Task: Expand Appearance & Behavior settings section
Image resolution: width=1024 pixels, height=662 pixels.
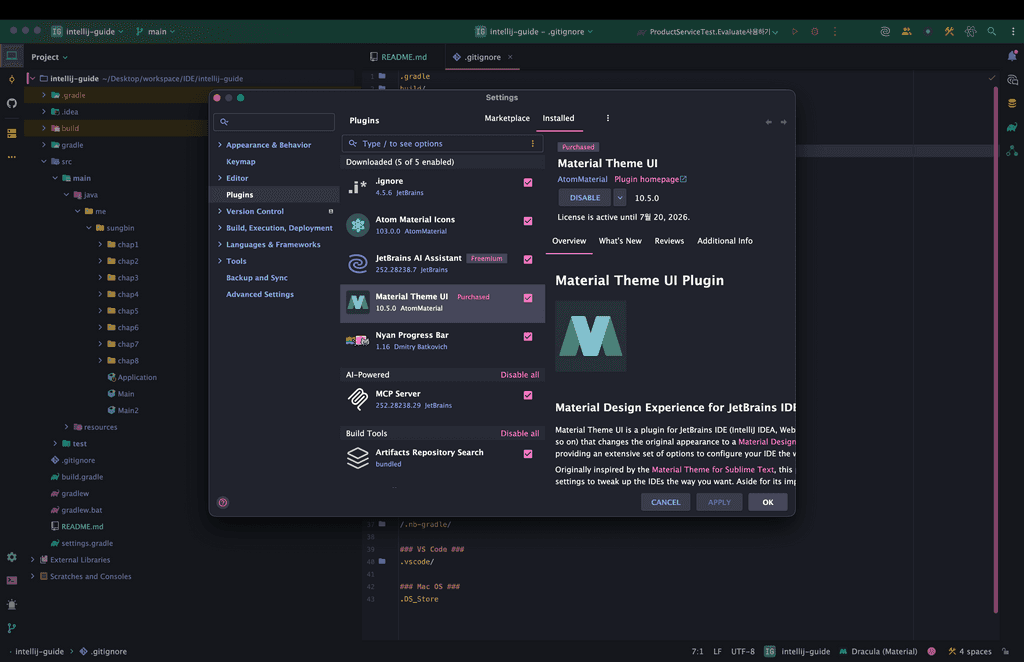Action: [220, 145]
